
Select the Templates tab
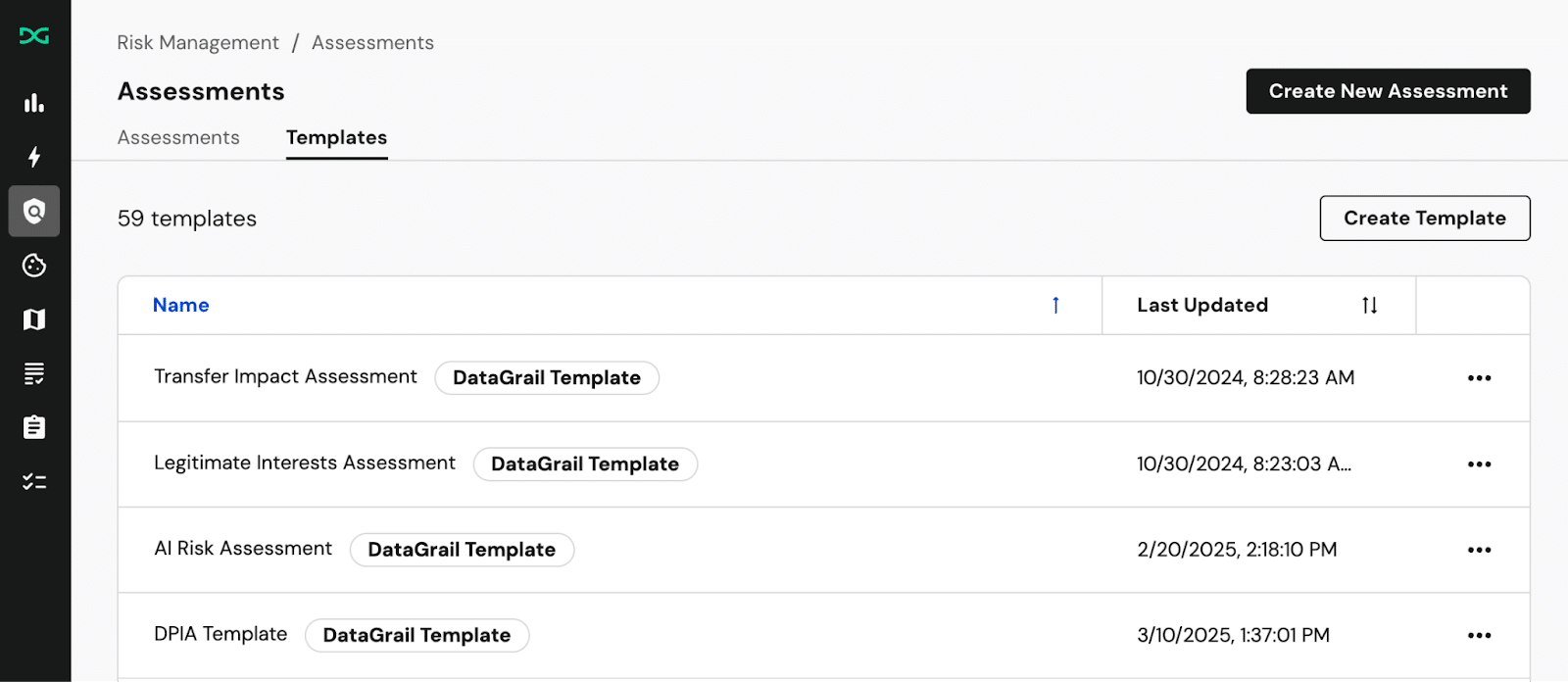pyautogui.click(x=336, y=138)
